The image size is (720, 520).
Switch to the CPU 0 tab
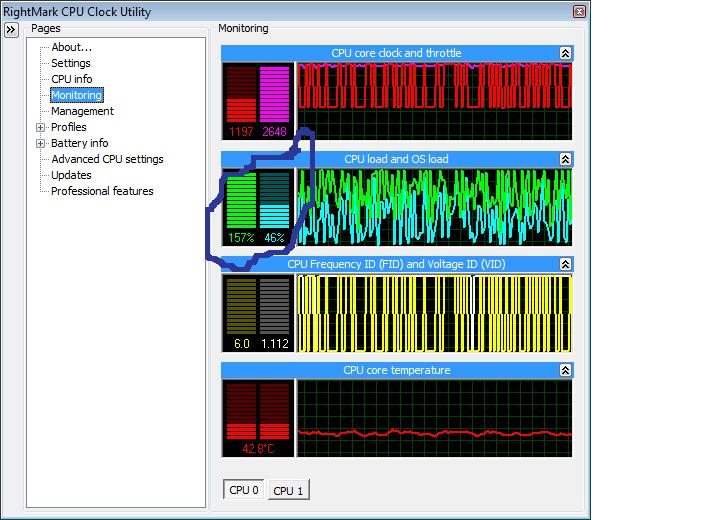point(243,490)
